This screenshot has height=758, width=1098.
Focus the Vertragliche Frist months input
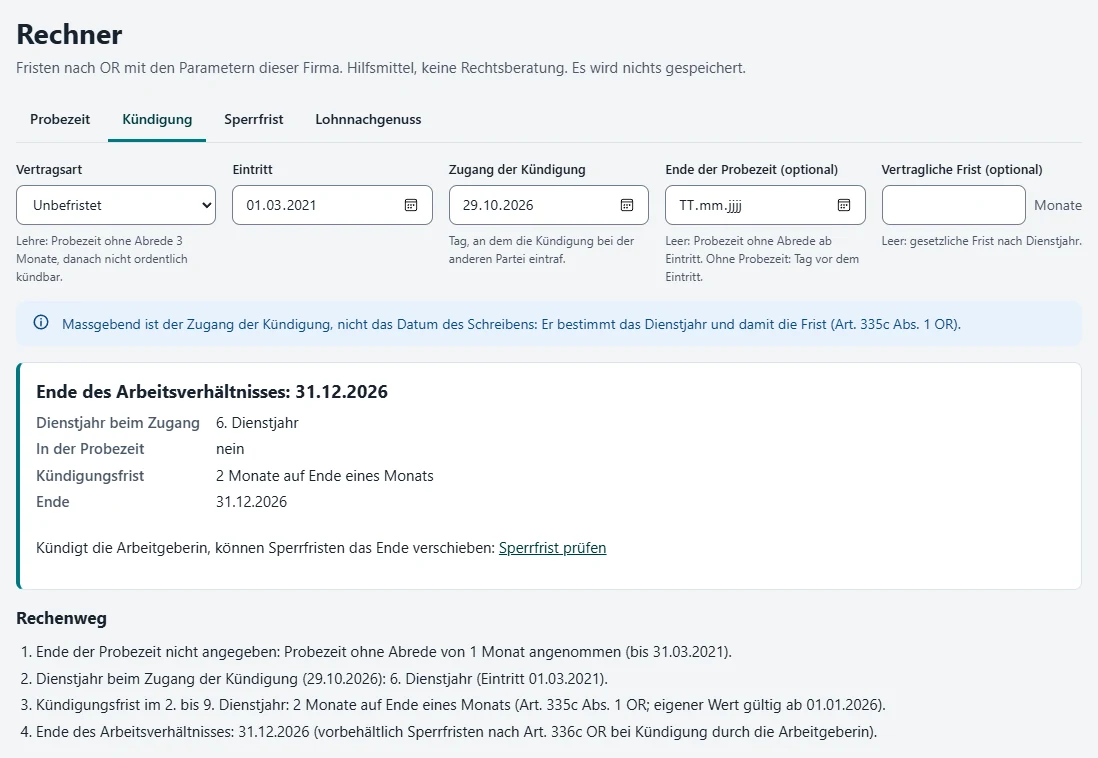(x=954, y=205)
